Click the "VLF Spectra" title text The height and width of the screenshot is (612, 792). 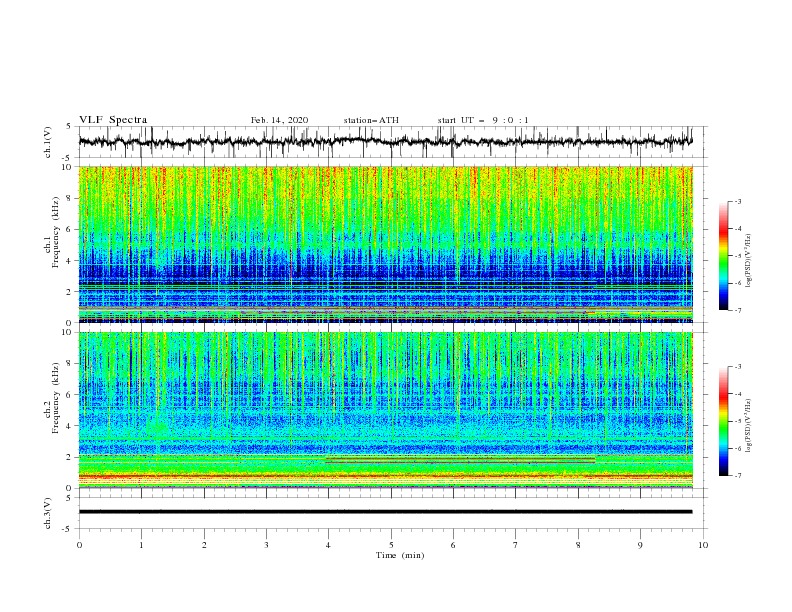113,120
